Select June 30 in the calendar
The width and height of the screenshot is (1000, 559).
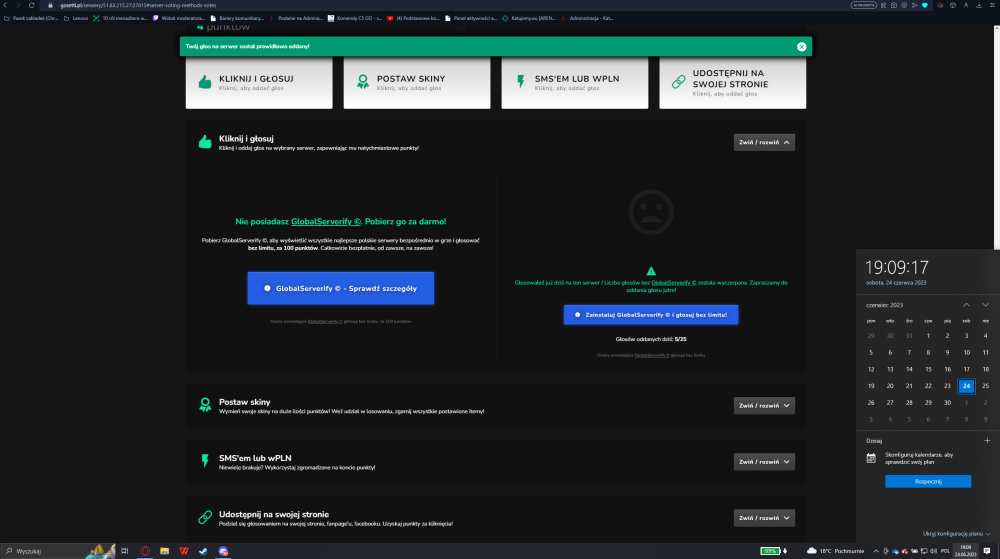948,403
